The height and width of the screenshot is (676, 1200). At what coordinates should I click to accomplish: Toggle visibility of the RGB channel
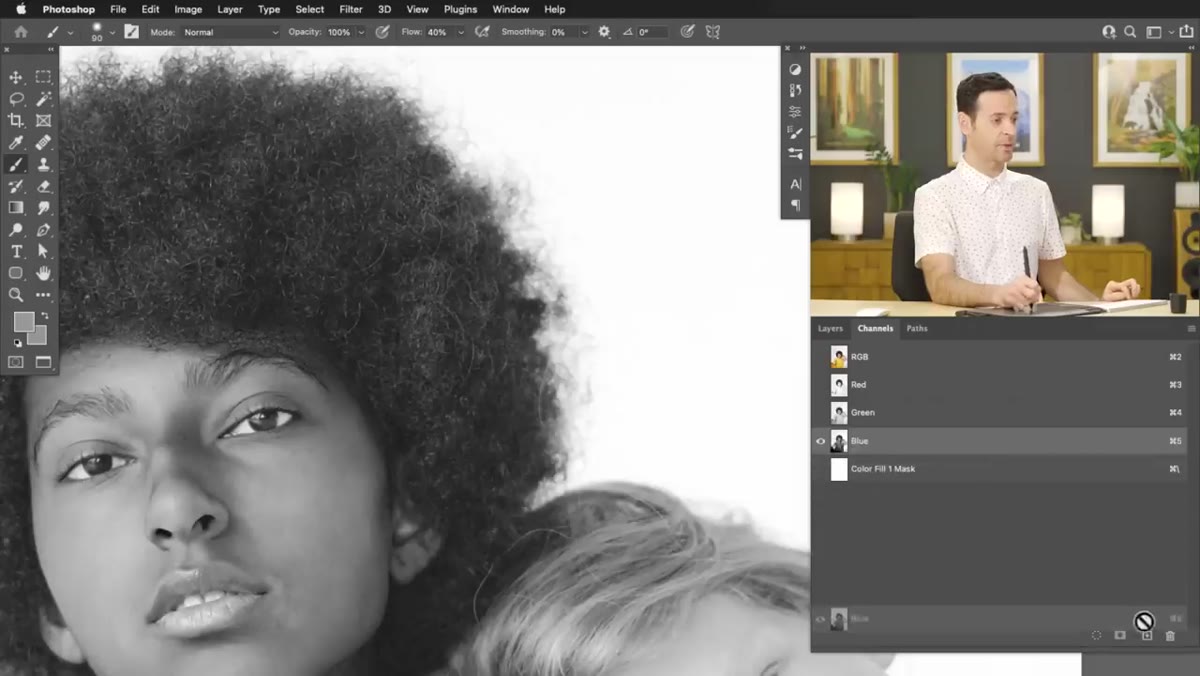820,357
